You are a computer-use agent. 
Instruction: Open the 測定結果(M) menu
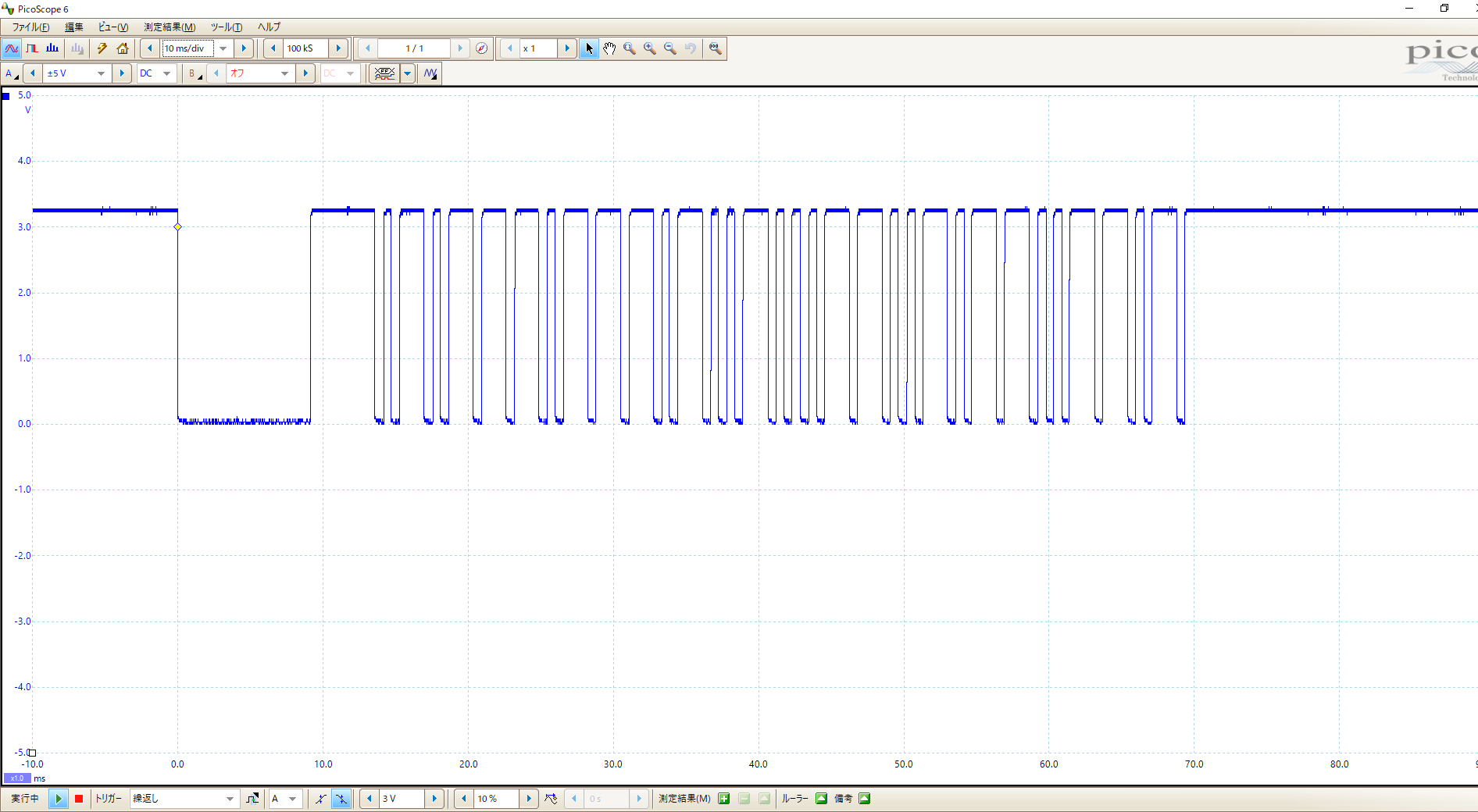coord(170,27)
